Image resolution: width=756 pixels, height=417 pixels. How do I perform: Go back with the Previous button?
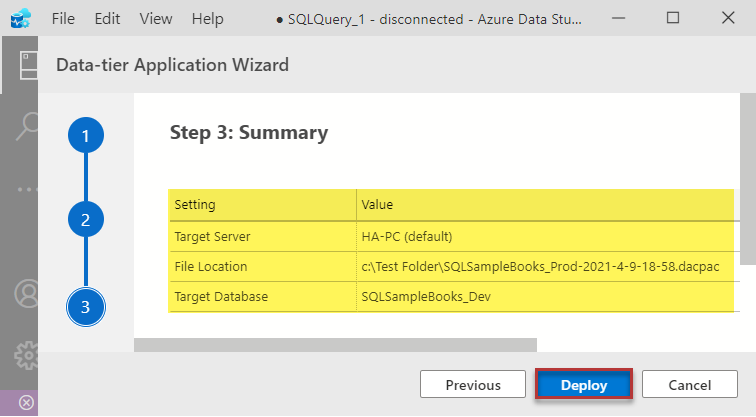tap(473, 385)
